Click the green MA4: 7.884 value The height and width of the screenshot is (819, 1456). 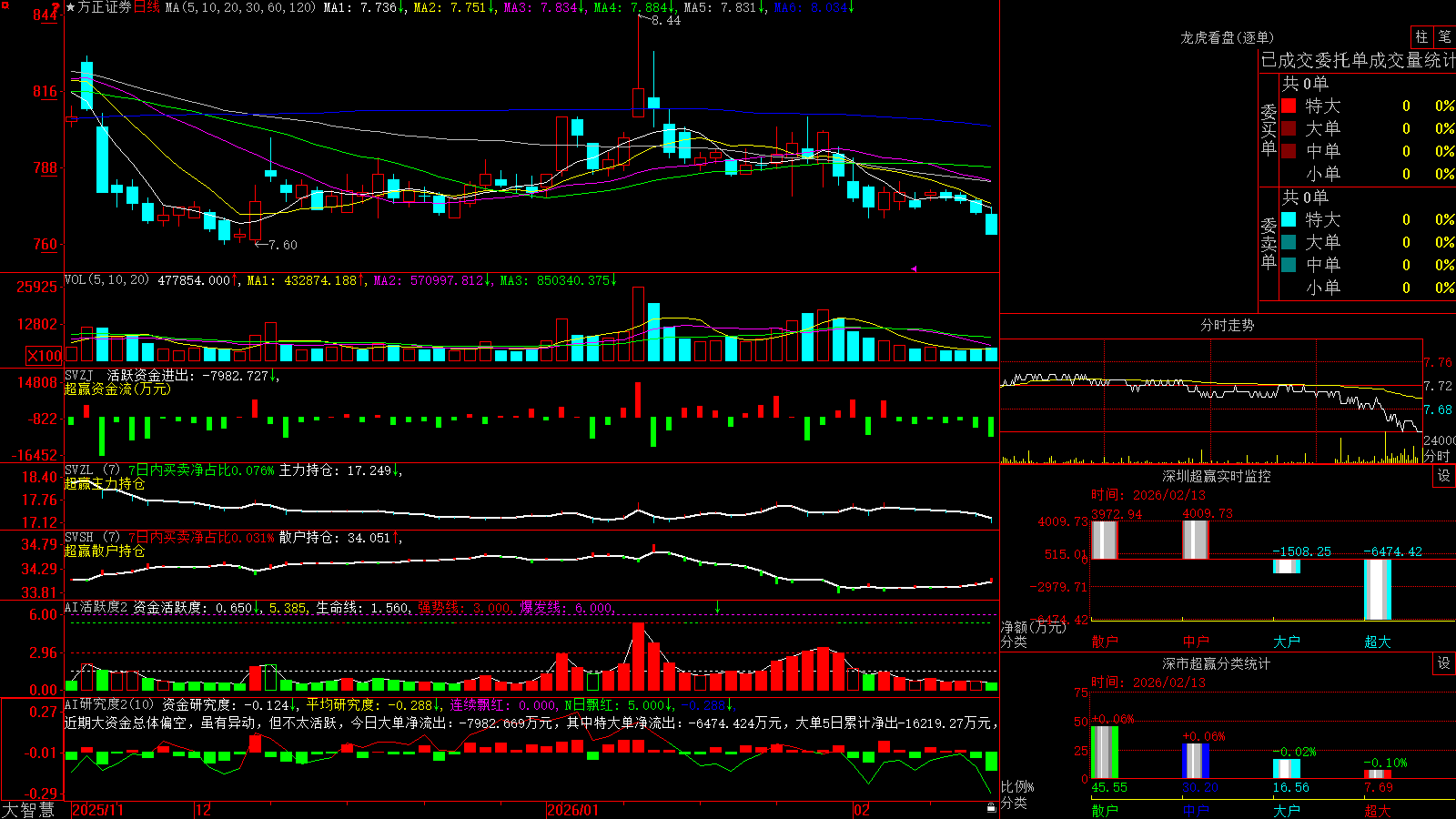point(632,7)
